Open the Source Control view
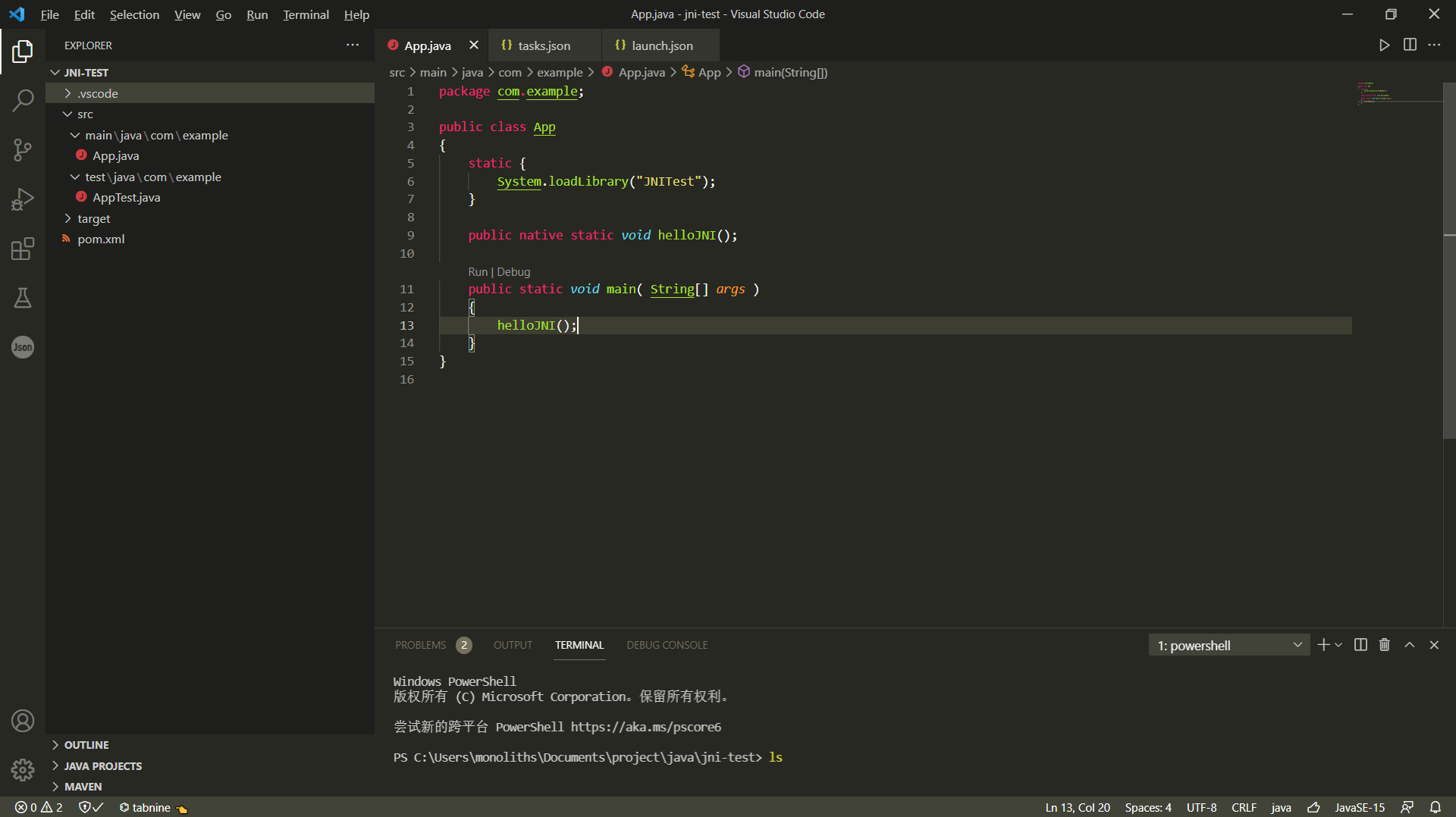 [x=23, y=149]
